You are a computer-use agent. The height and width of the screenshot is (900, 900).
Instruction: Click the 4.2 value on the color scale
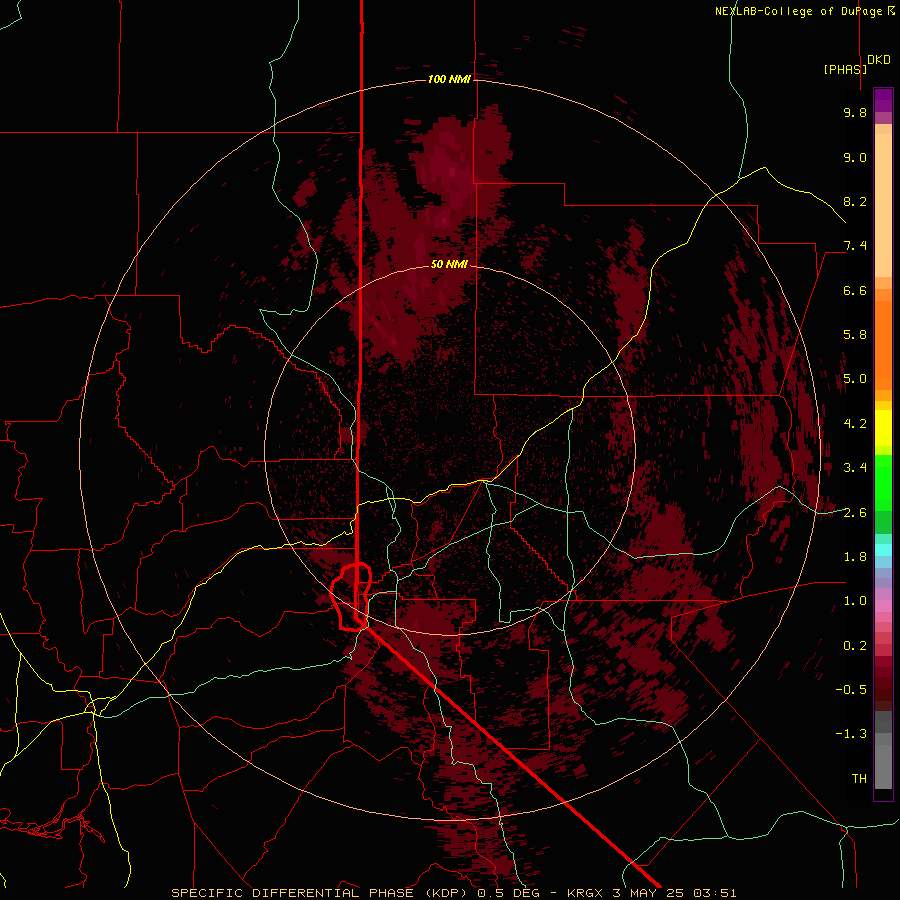(855, 424)
